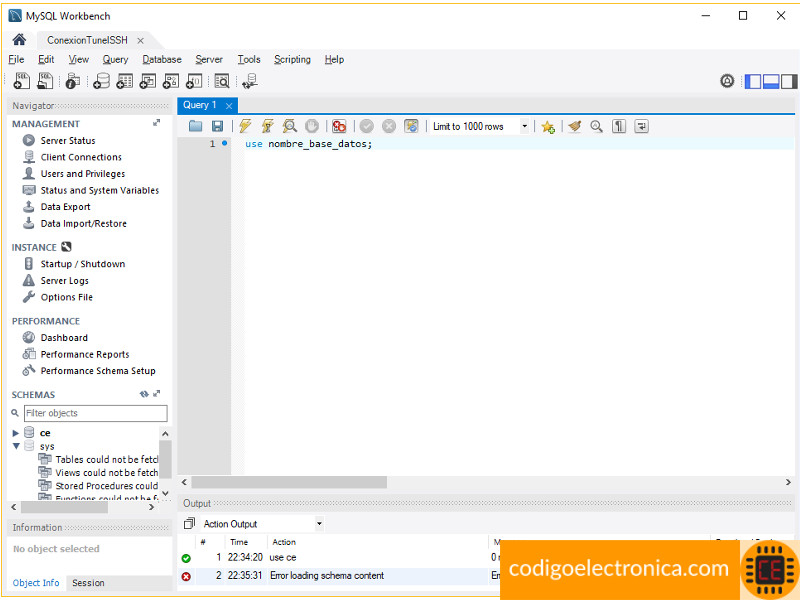This screenshot has width=800, height=600.
Task: Create new view toolbar icon
Action: [148, 81]
